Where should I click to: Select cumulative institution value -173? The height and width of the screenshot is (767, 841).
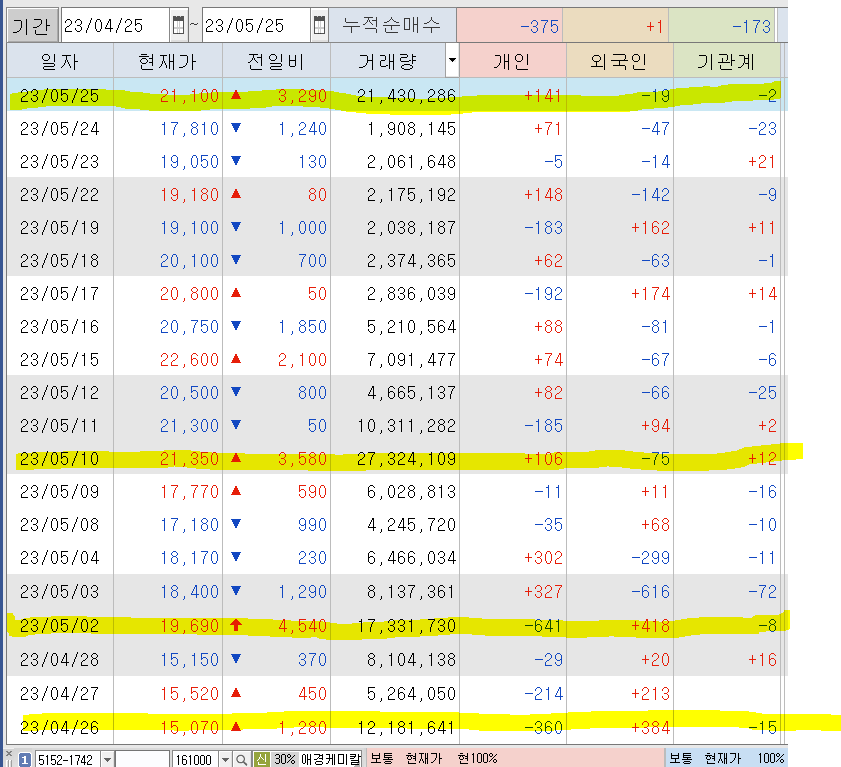(x=751, y=26)
